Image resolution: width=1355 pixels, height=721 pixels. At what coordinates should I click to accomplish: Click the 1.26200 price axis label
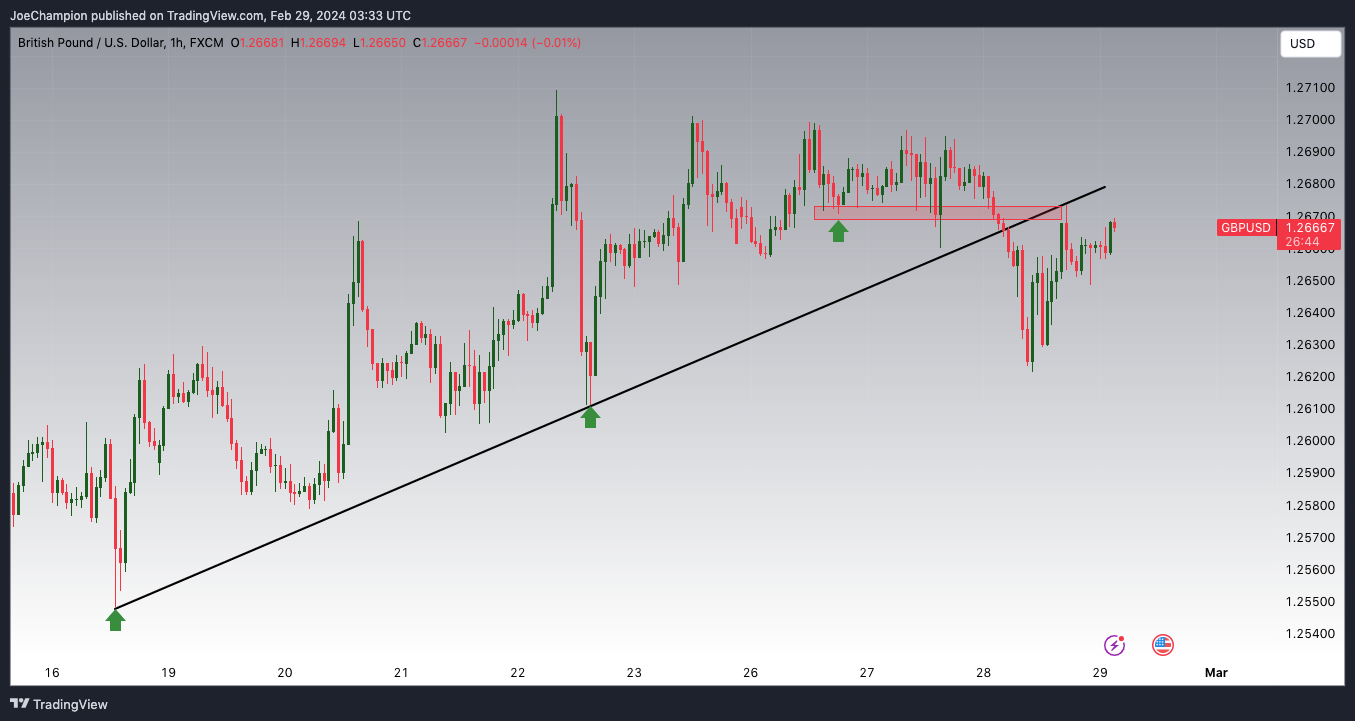1309,377
